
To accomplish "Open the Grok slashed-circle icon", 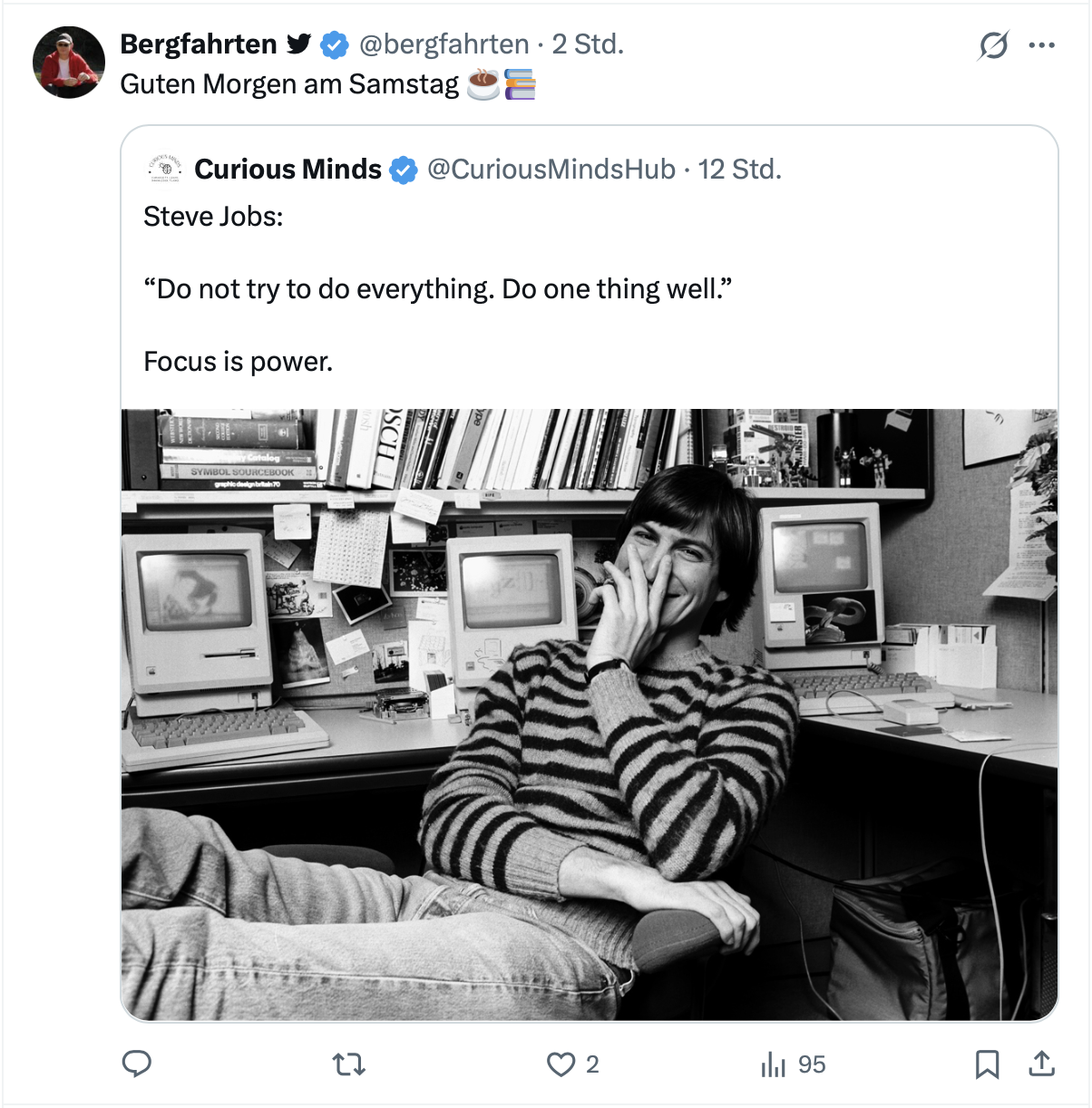I will [x=993, y=44].
